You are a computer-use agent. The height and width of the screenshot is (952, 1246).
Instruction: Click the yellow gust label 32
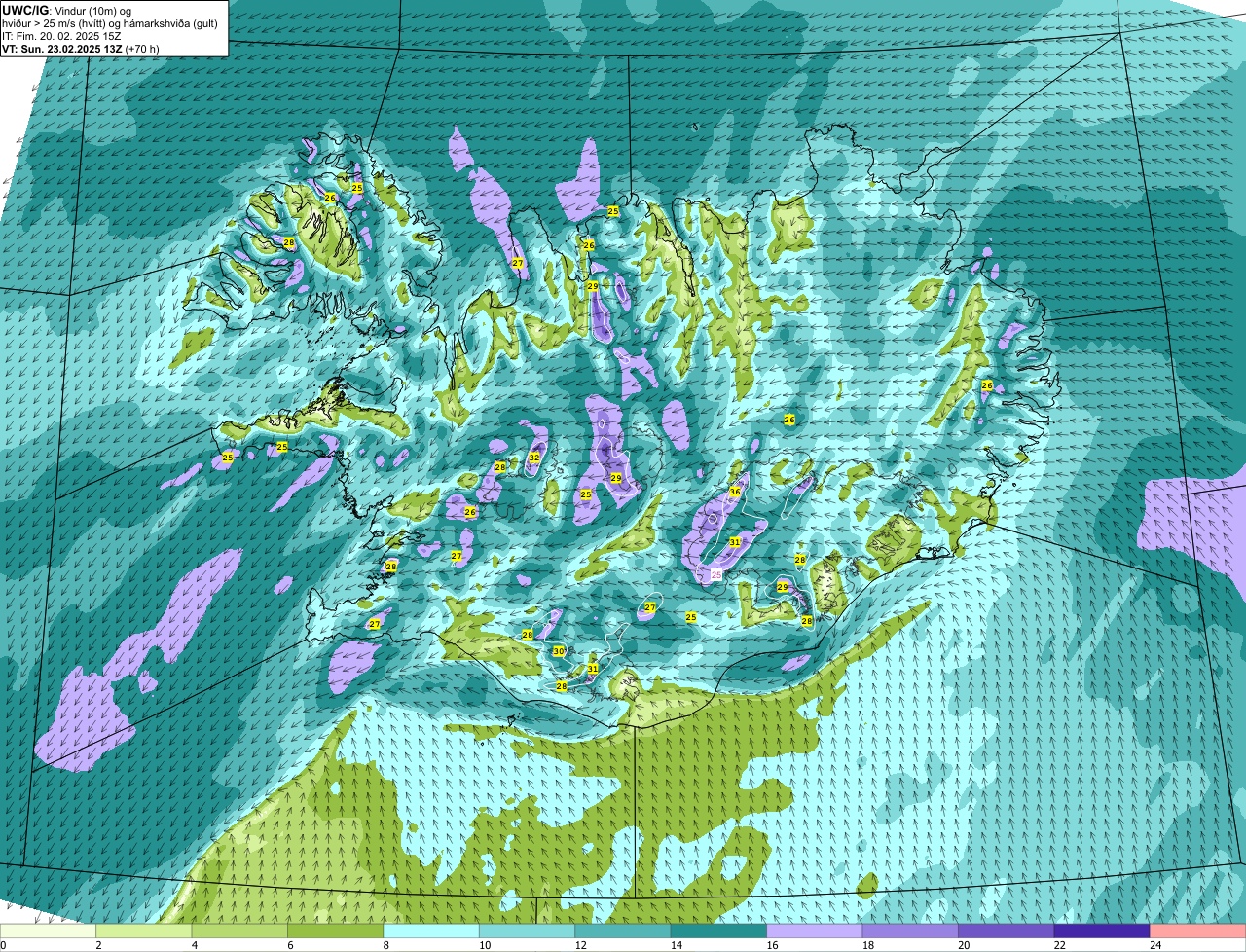(534, 457)
